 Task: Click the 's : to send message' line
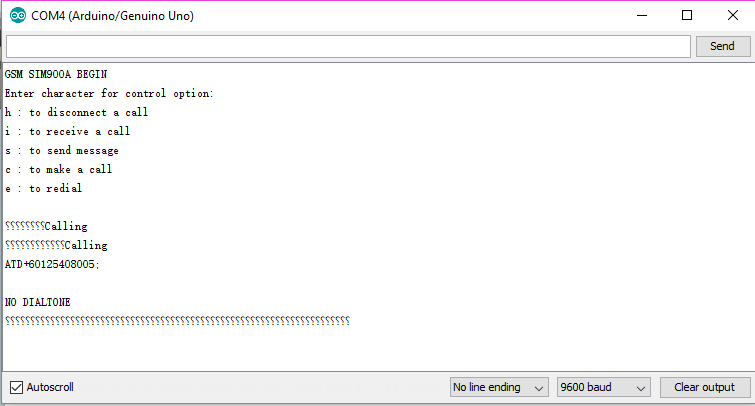(x=62, y=150)
